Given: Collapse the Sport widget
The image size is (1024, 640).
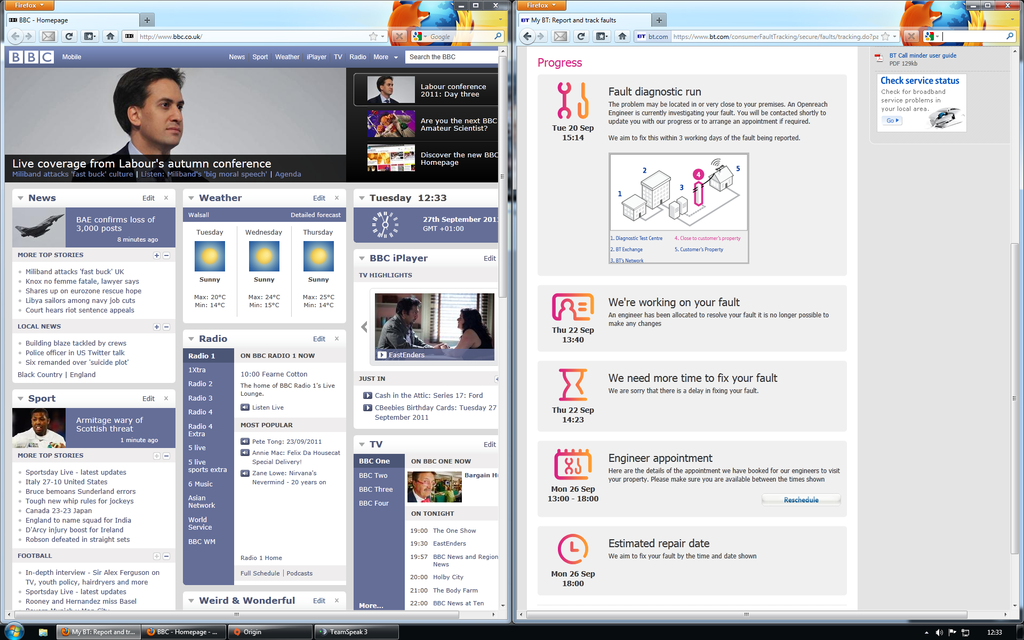Looking at the screenshot, I should coord(20,398).
